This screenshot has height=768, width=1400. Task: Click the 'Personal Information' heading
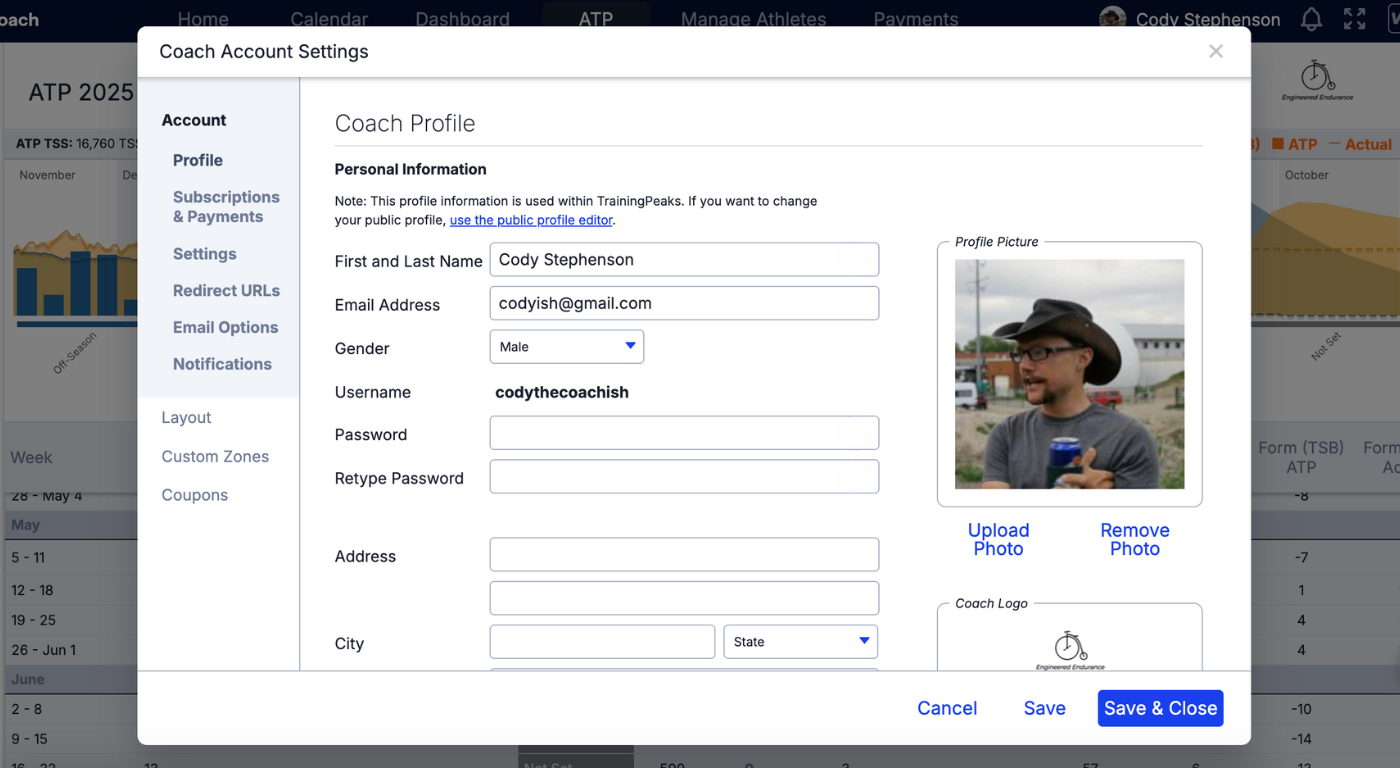tap(410, 169)
